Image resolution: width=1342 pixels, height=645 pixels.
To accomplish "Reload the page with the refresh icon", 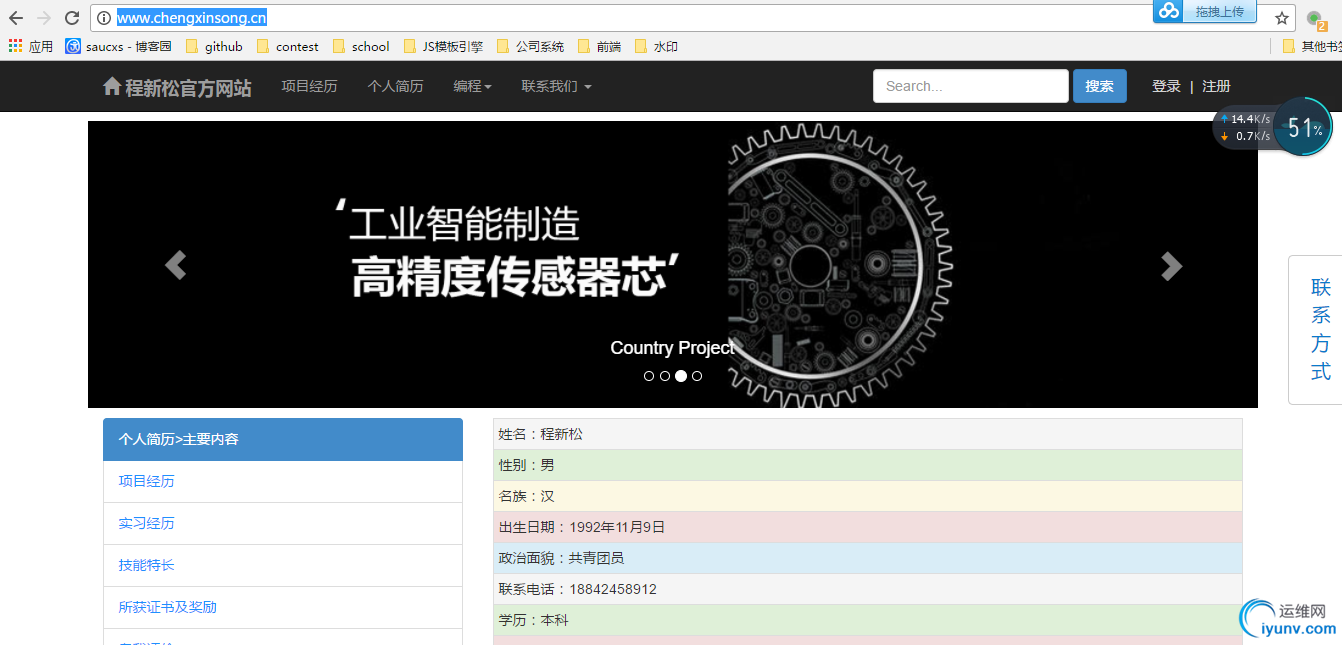I will pos(72,18).
